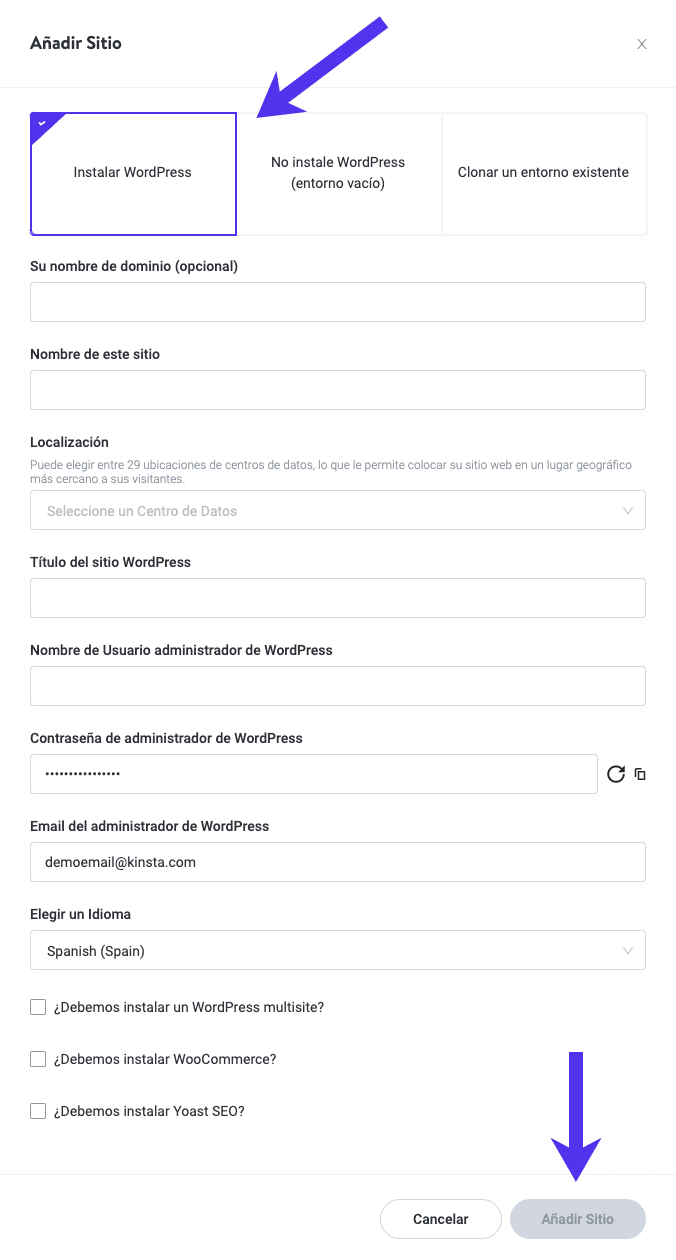Choose No instale WordPress (entorno vacío)
The image size is (676, 1260).
pos(338,173)
